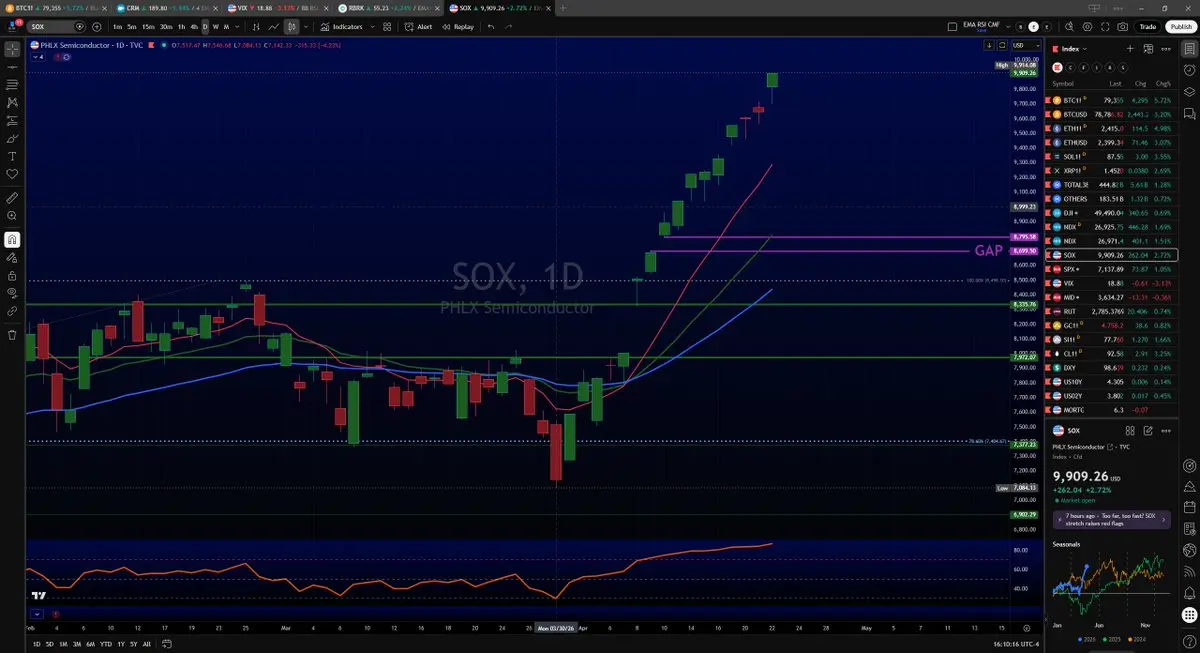
Task: Click the Alert button
Action: pos(418,26)
